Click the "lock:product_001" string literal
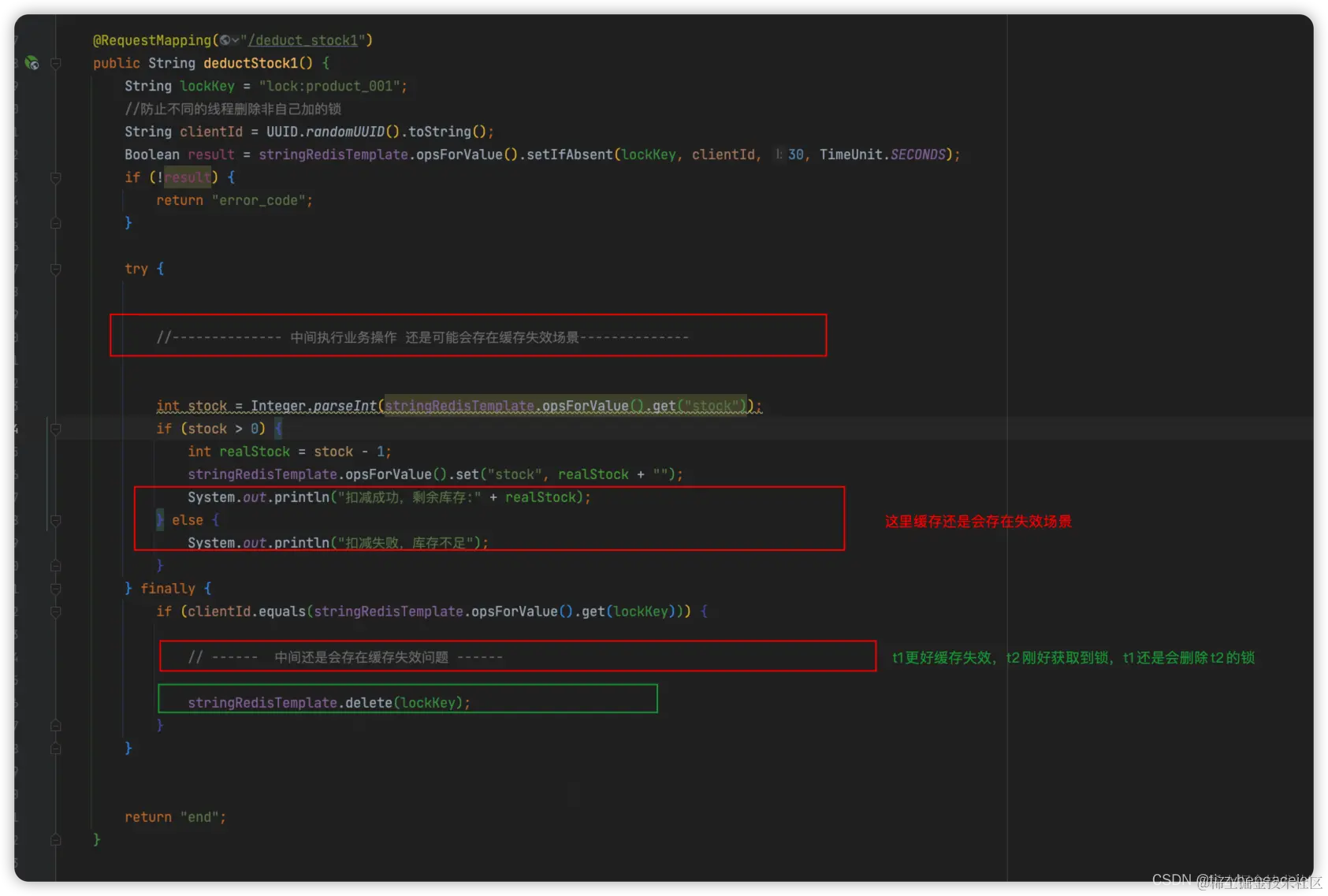1328x896 pixels. 329,86
